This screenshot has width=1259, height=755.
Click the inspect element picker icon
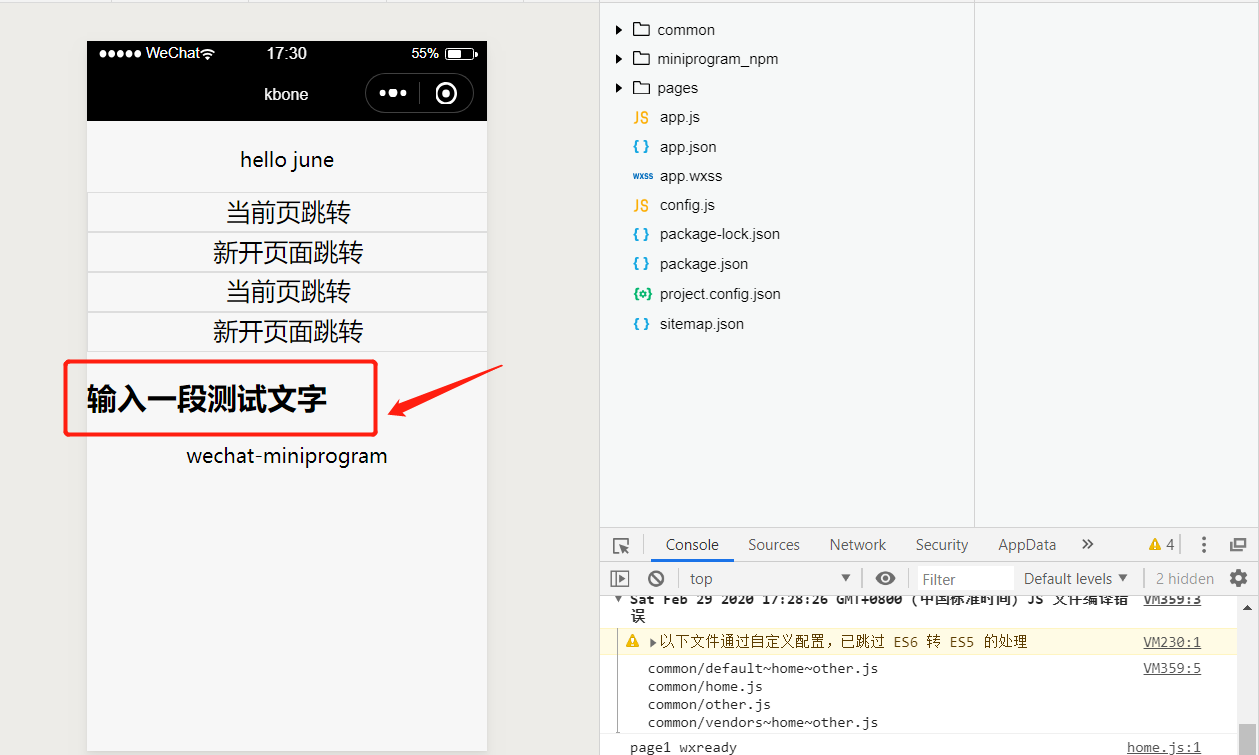pyautogui.click(x=621, y=545)
